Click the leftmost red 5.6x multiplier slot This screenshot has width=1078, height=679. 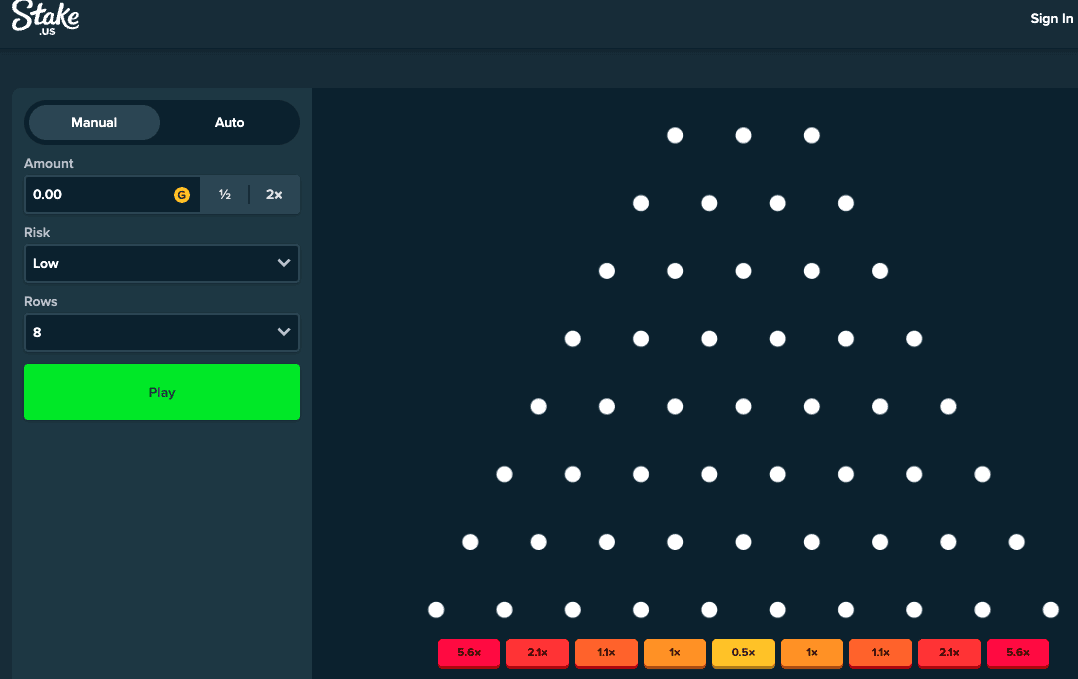coord(468,653)
